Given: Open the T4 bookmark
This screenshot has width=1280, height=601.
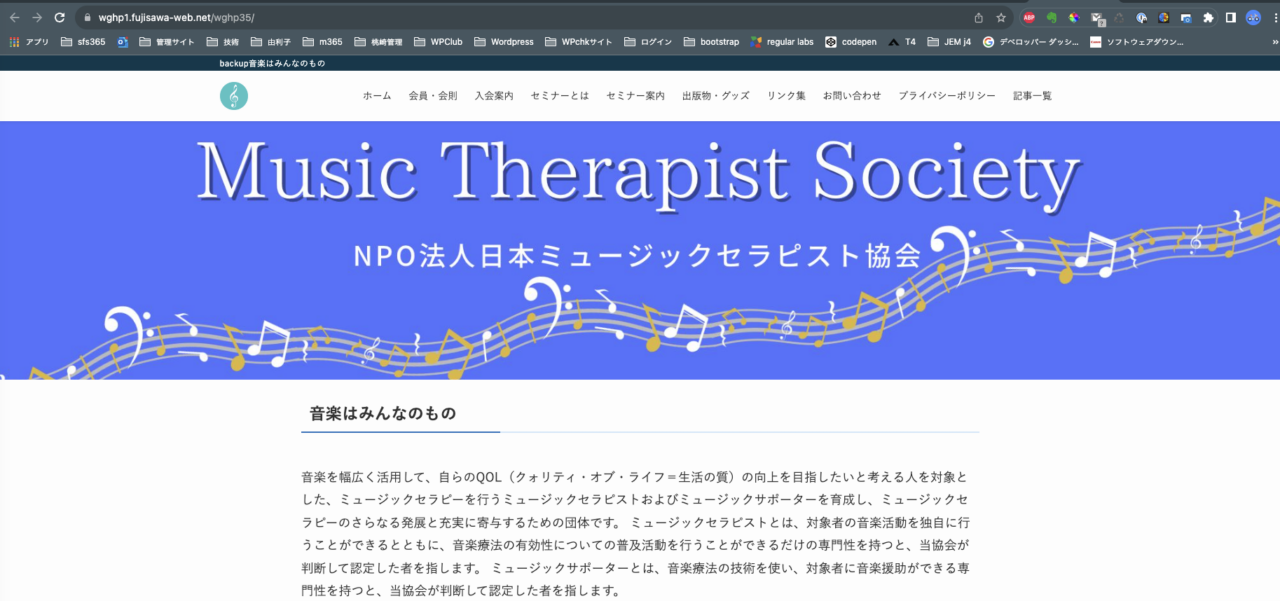Looking at the screenshot, I should pyautogui.click(x=901, y=42).
